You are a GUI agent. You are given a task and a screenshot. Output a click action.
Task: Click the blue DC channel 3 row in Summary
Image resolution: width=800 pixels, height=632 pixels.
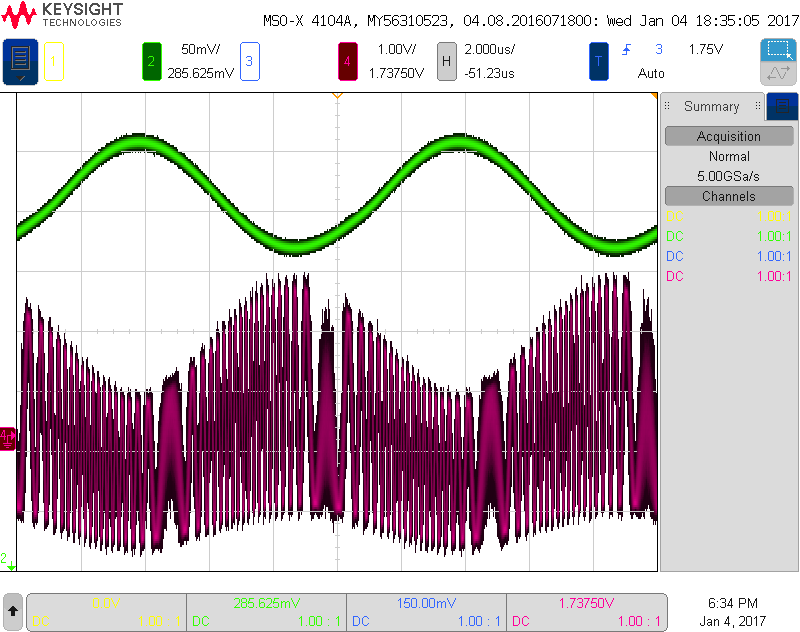coord(729,256)
